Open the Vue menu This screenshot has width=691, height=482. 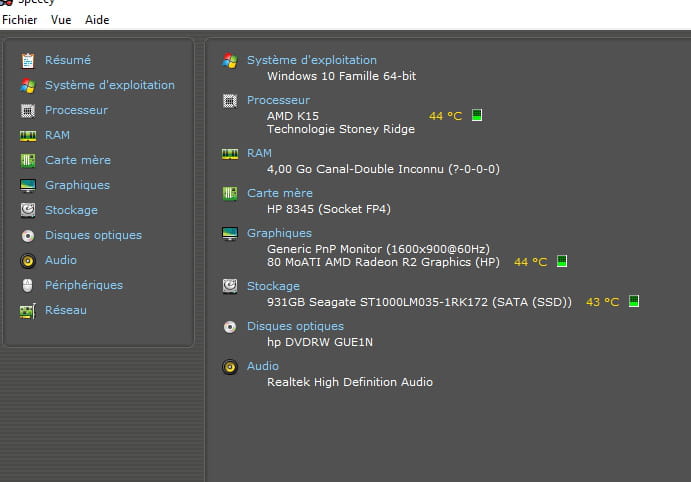61,20
